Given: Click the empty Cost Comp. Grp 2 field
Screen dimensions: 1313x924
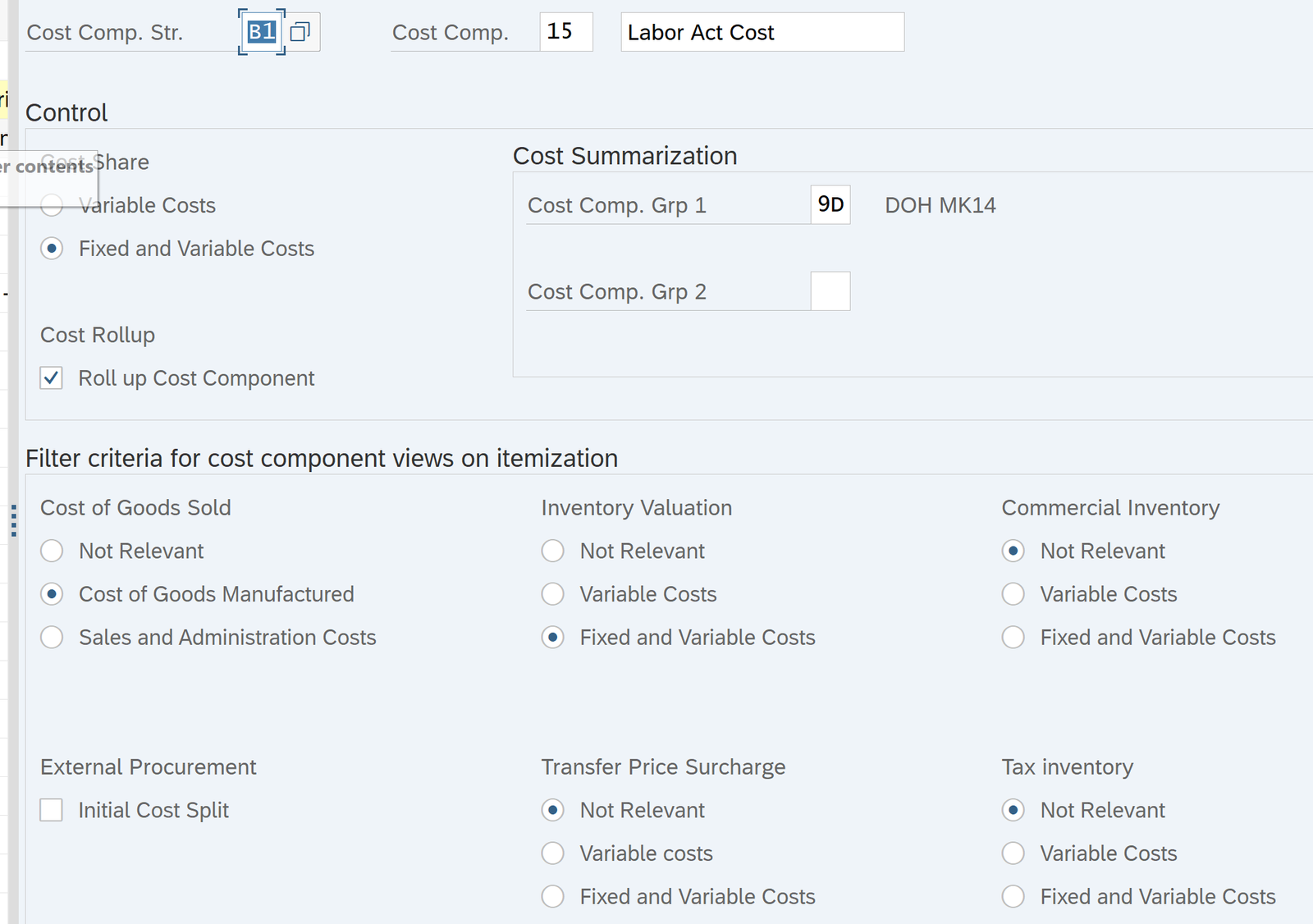Looking at the screenshot, I should [830, 291].
